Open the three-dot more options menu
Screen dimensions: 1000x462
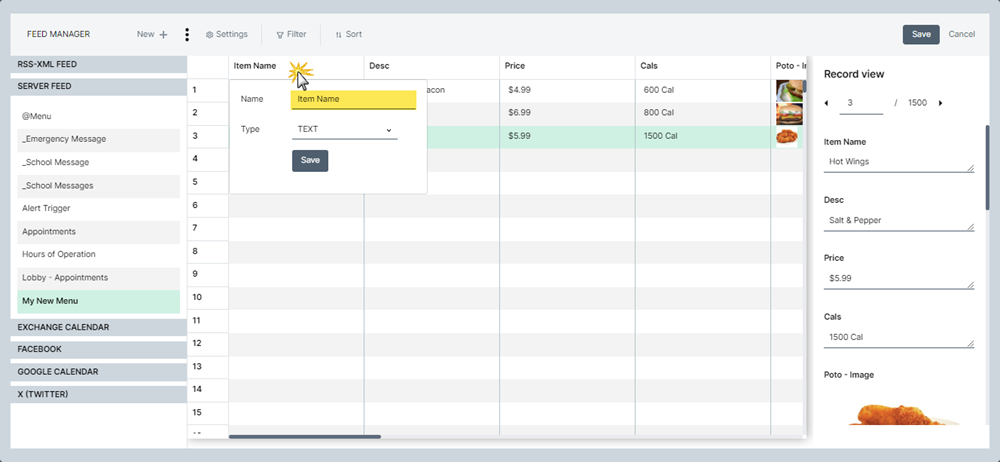pos(187,34)
